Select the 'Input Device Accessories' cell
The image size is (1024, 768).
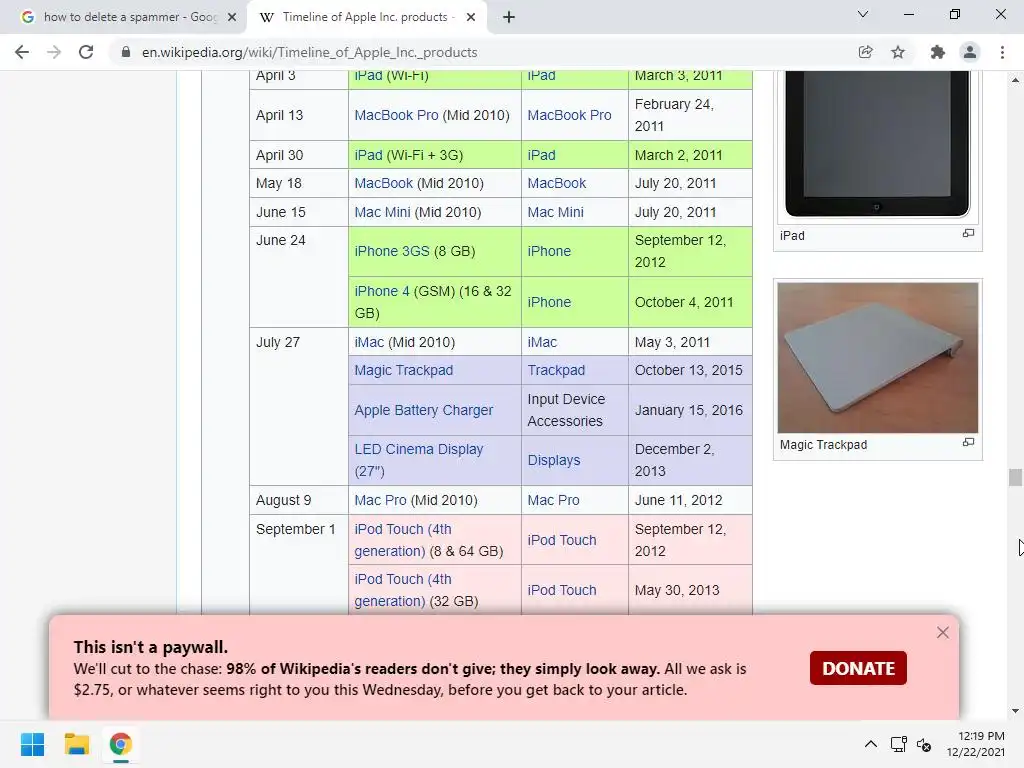[575, 410]
